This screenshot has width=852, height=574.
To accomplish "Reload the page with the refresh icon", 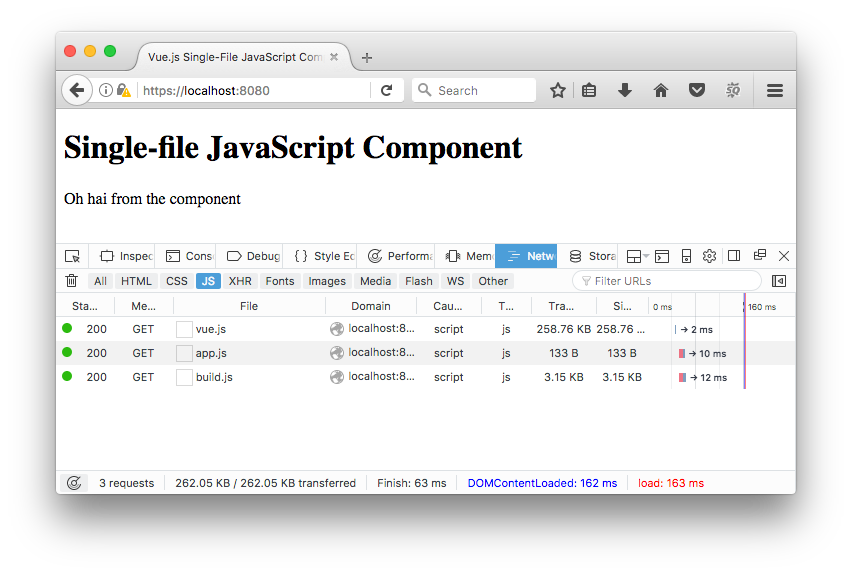I will click(x=386, y=90).
